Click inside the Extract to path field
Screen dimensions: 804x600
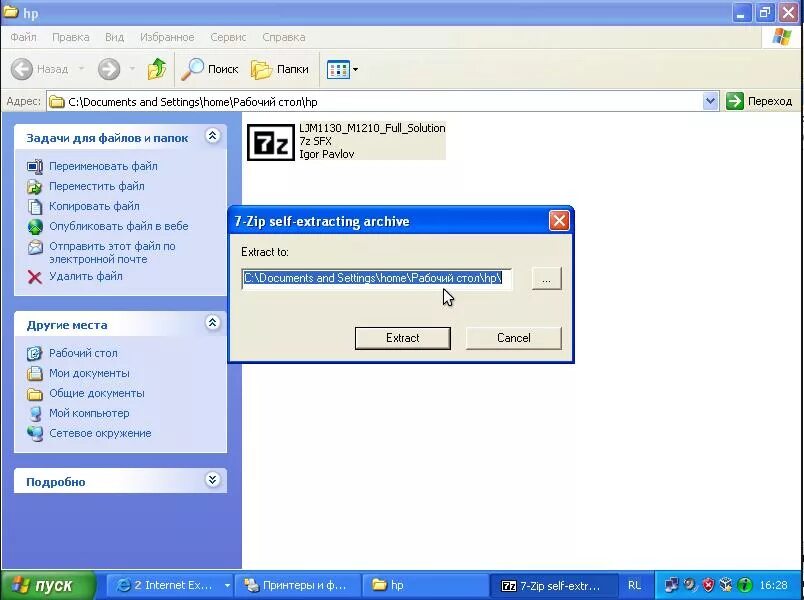376,278
